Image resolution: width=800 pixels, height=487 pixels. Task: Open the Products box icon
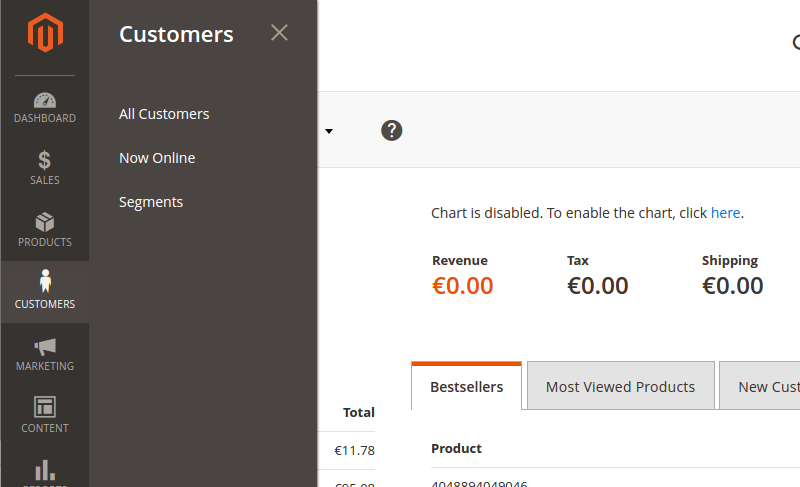click(x=45, y=222)
